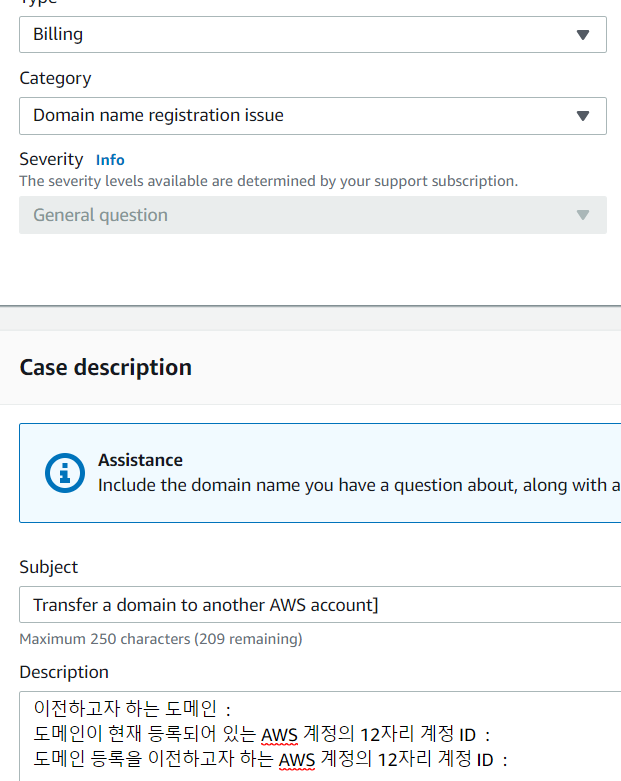Click into the Subject text field
Screen dimensions: 621x781
coord(320,605)
